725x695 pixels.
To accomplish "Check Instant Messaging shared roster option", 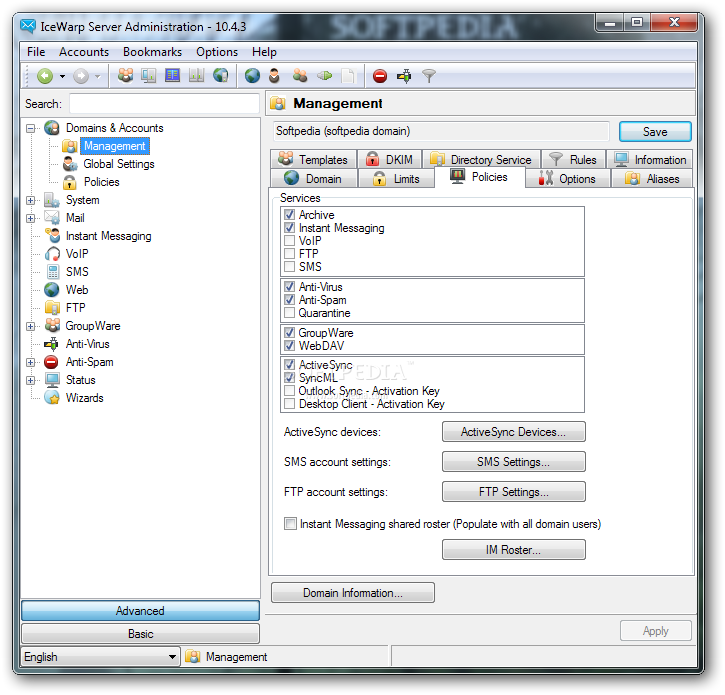I will [290, 524].
